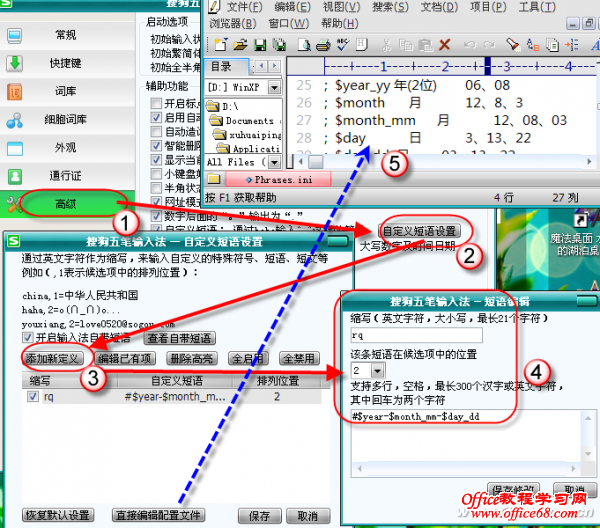Select the Documents folder in directory tree
Image resolution: width=600 pixels, height=528 pixels.
tap(243, 121)
